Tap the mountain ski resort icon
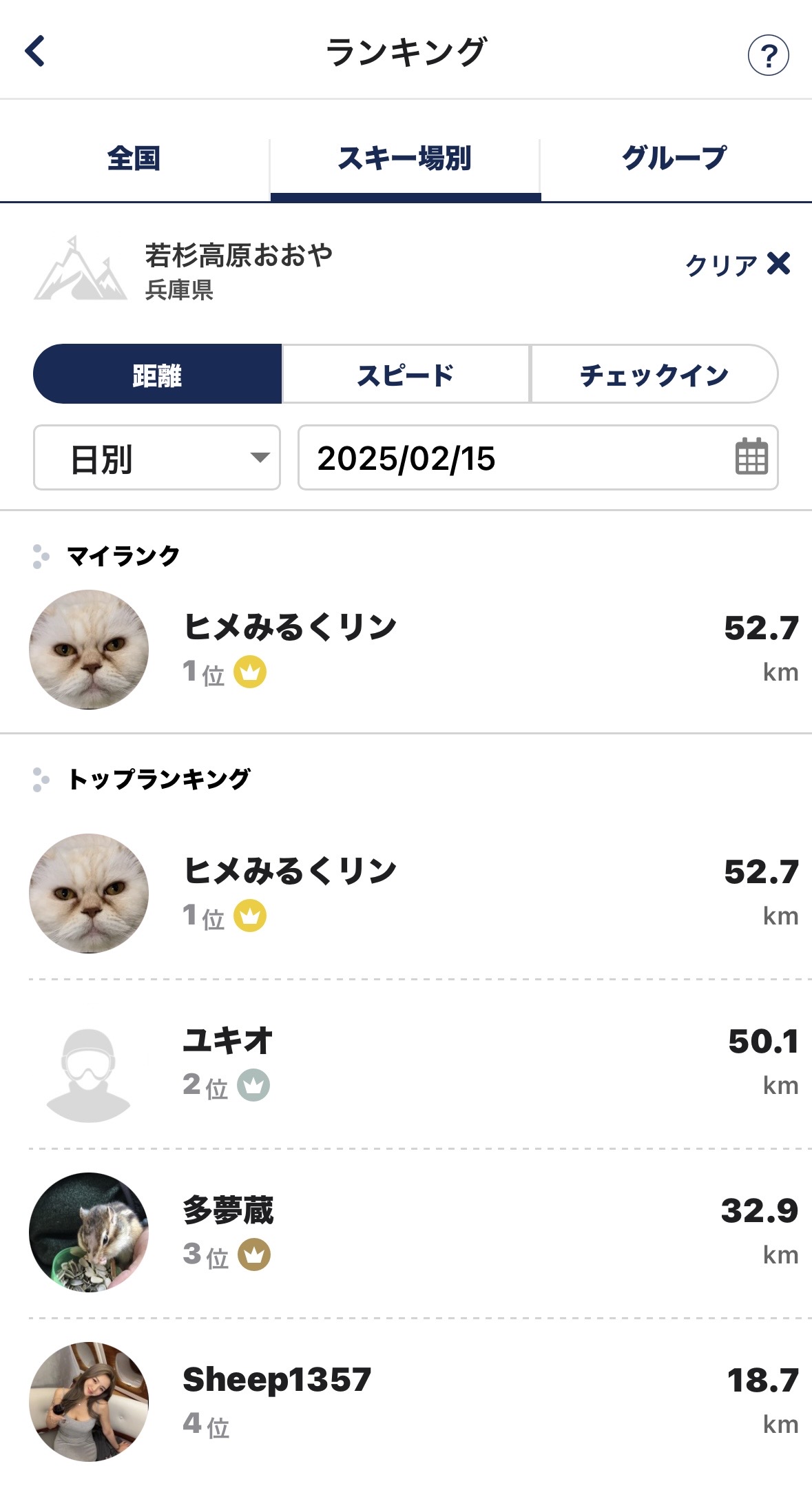This screenshot has height=1508, width=812. (x=80, y=270)
